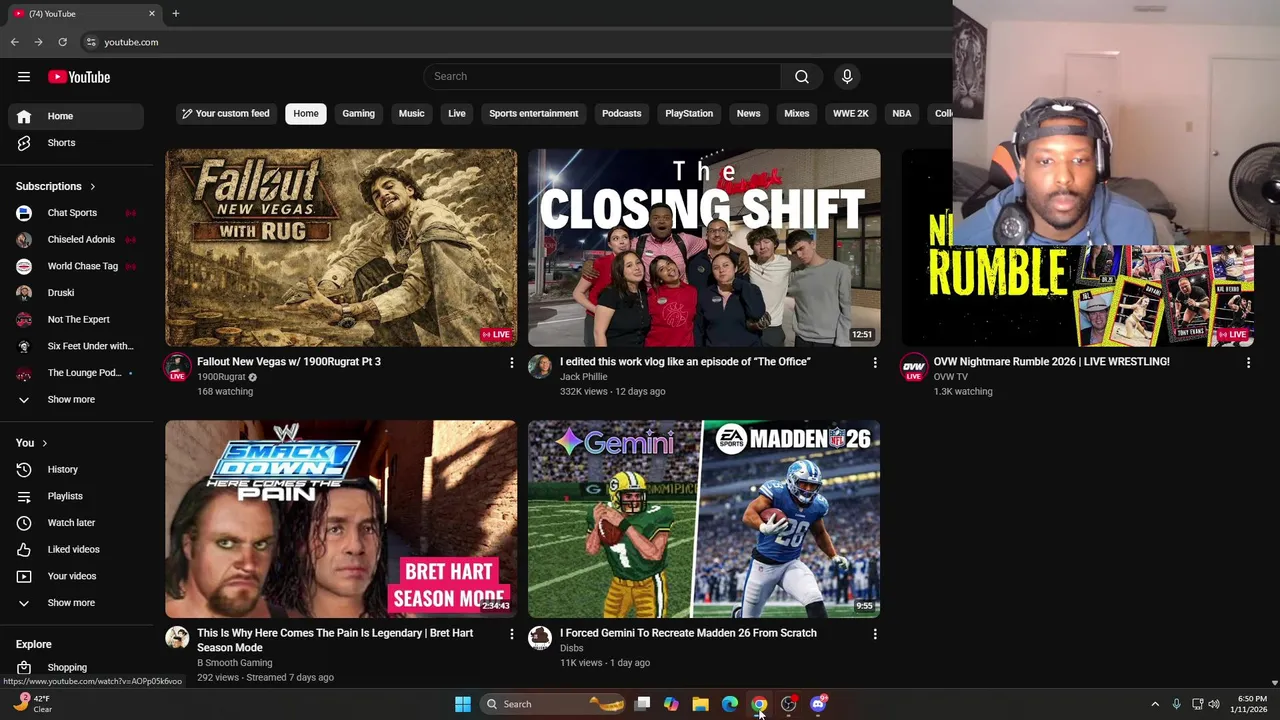Open the B Smooth Gaming channel avatar
Viewport: 1280px width, 720px height.
coord(177,637)
